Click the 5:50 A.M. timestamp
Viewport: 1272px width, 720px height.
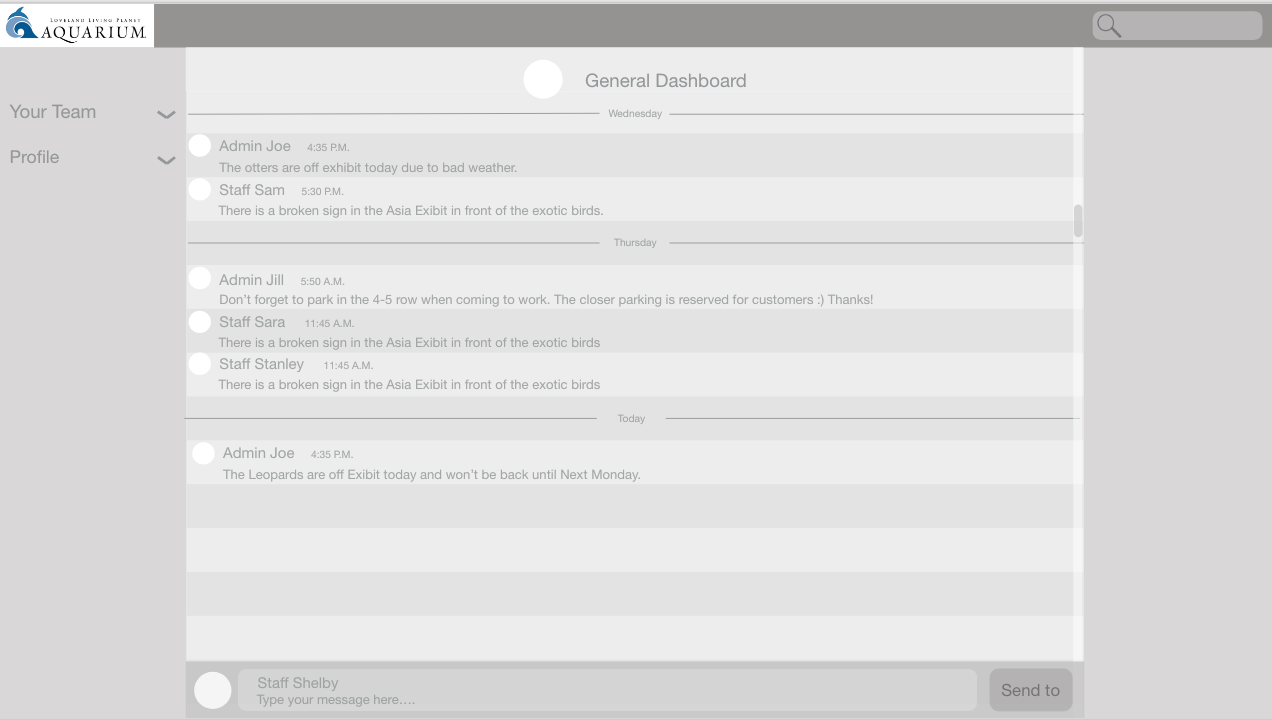click(322, 282)
